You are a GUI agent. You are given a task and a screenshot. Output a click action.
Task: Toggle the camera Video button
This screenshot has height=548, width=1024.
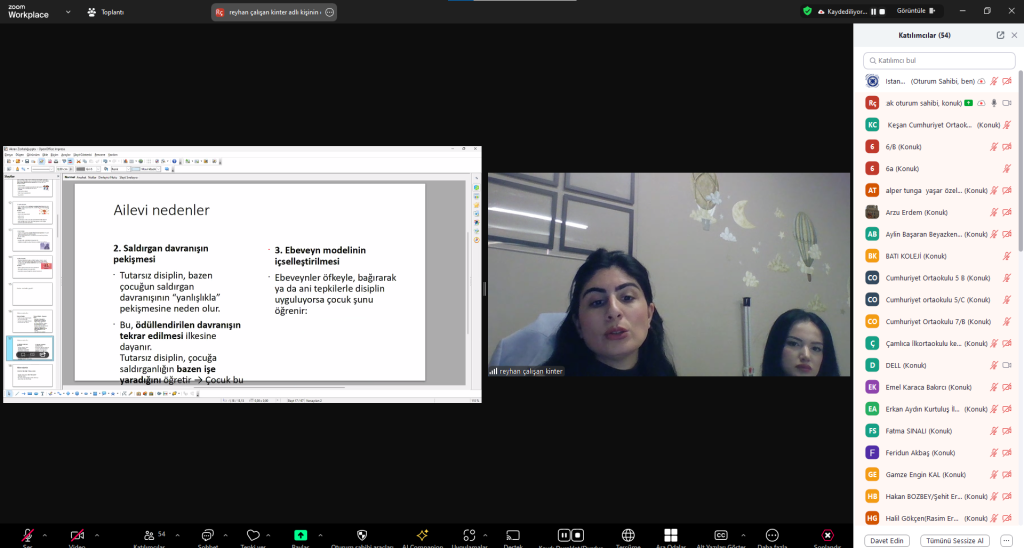pos(77,536)
